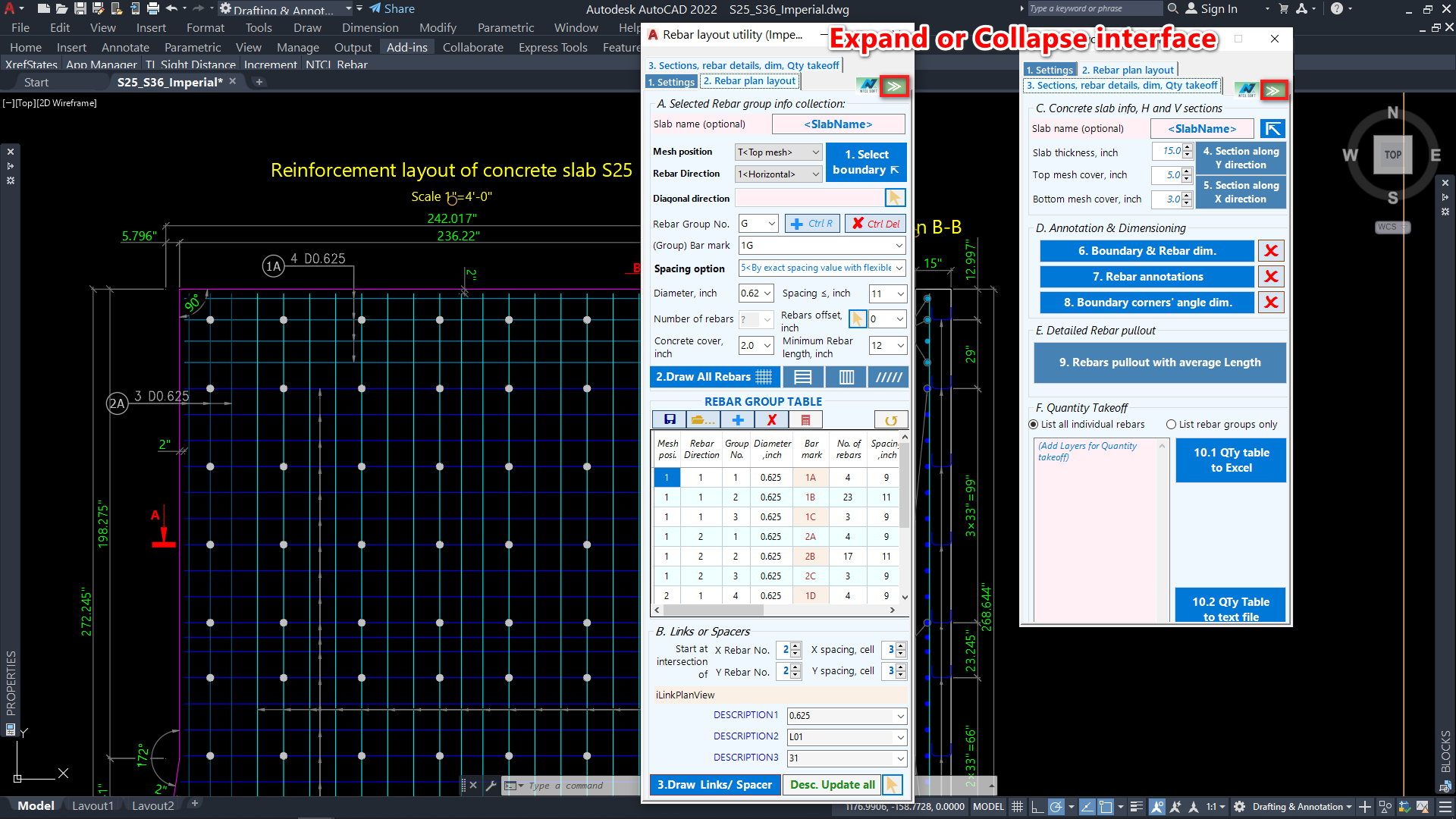Screen dimensions: 1456x819
Task: Click the vertical rebars drawing icon button
Action: click(846, 377)
